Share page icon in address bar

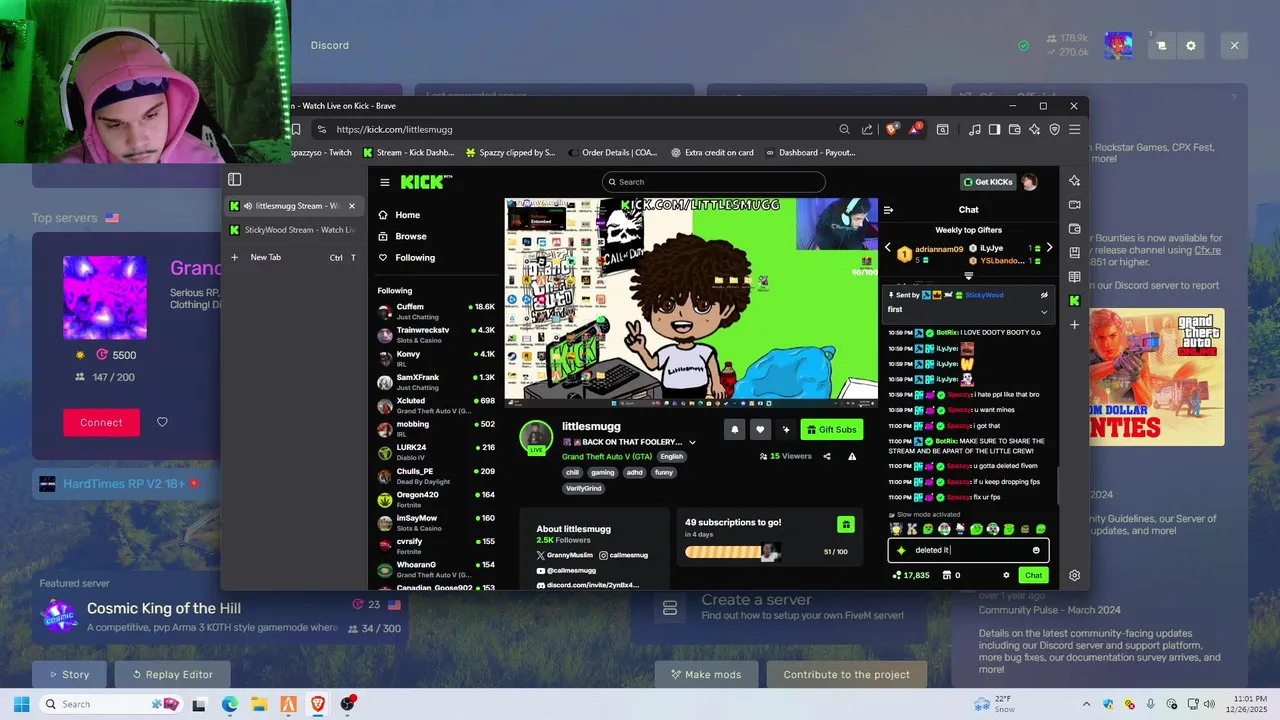tap(867, 129)
